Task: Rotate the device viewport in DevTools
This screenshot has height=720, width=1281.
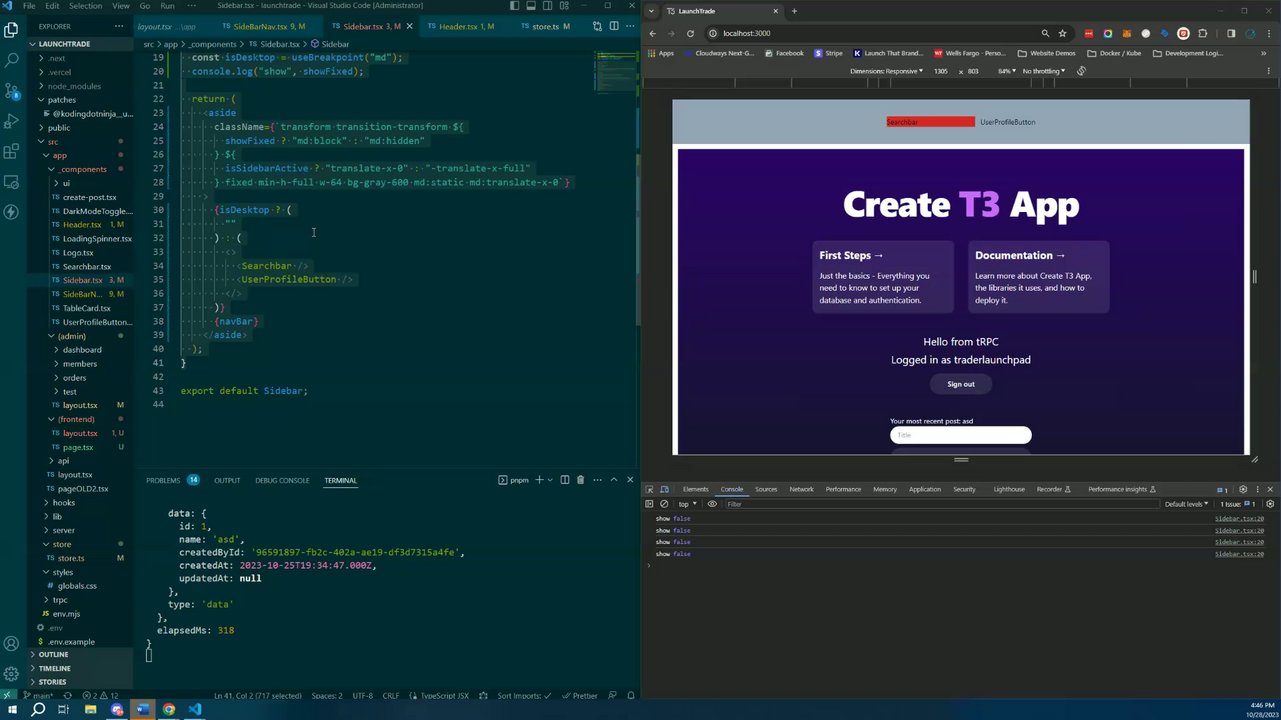Action: click(x=1081, y=71)
